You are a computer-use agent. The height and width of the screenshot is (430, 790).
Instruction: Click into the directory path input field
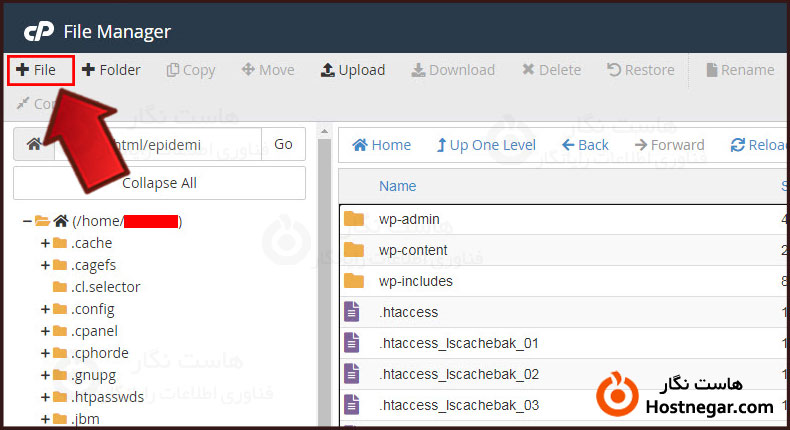[158, 144]
